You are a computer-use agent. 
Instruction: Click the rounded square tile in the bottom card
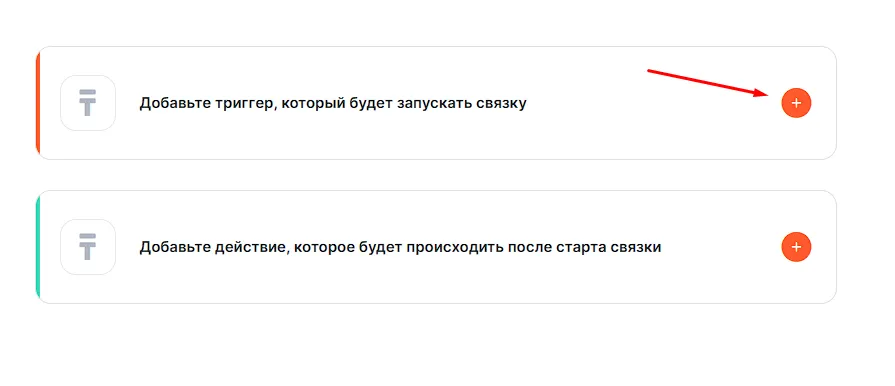pos(88,247)
